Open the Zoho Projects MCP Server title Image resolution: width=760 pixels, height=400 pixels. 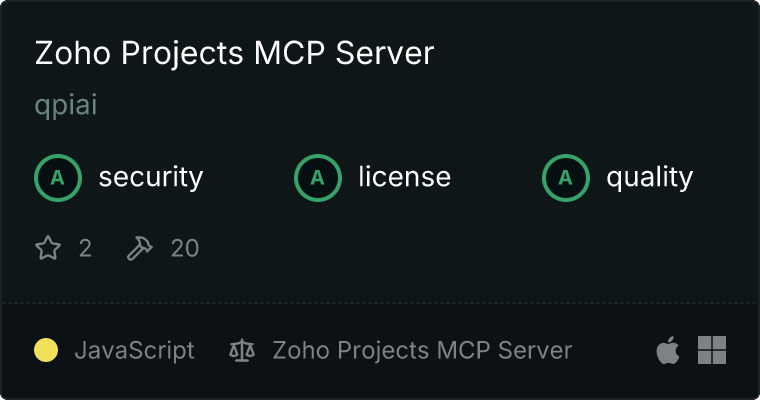[x=234, y=53]
